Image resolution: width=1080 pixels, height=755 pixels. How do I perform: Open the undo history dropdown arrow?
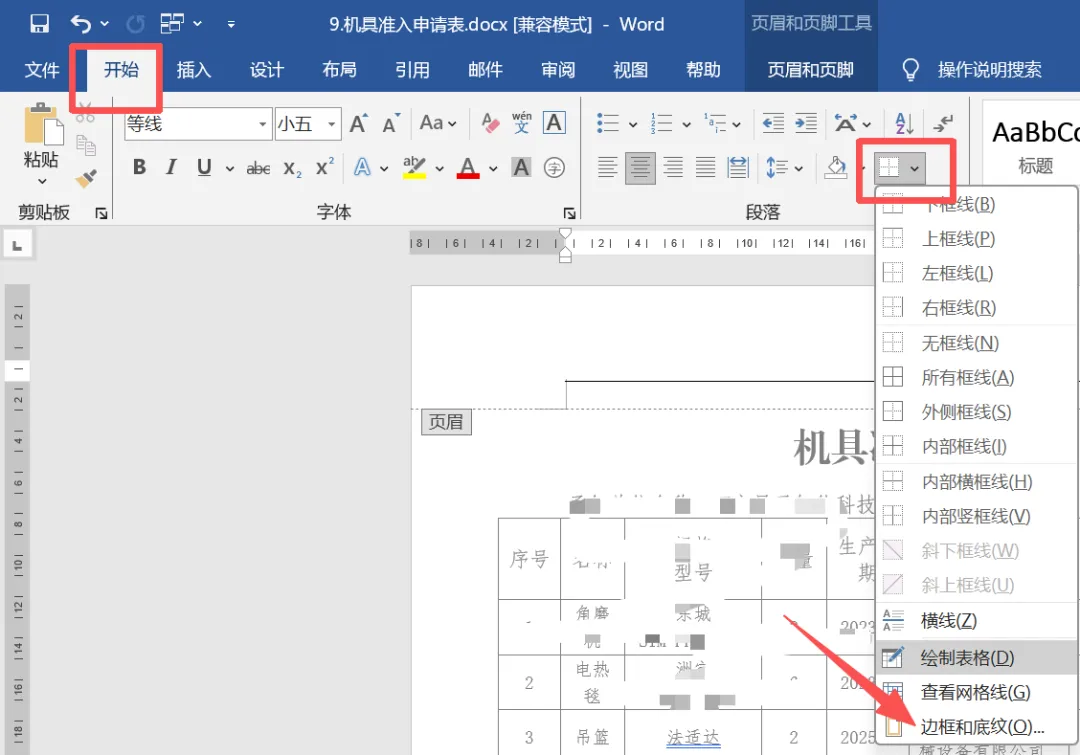pos(105,24)
